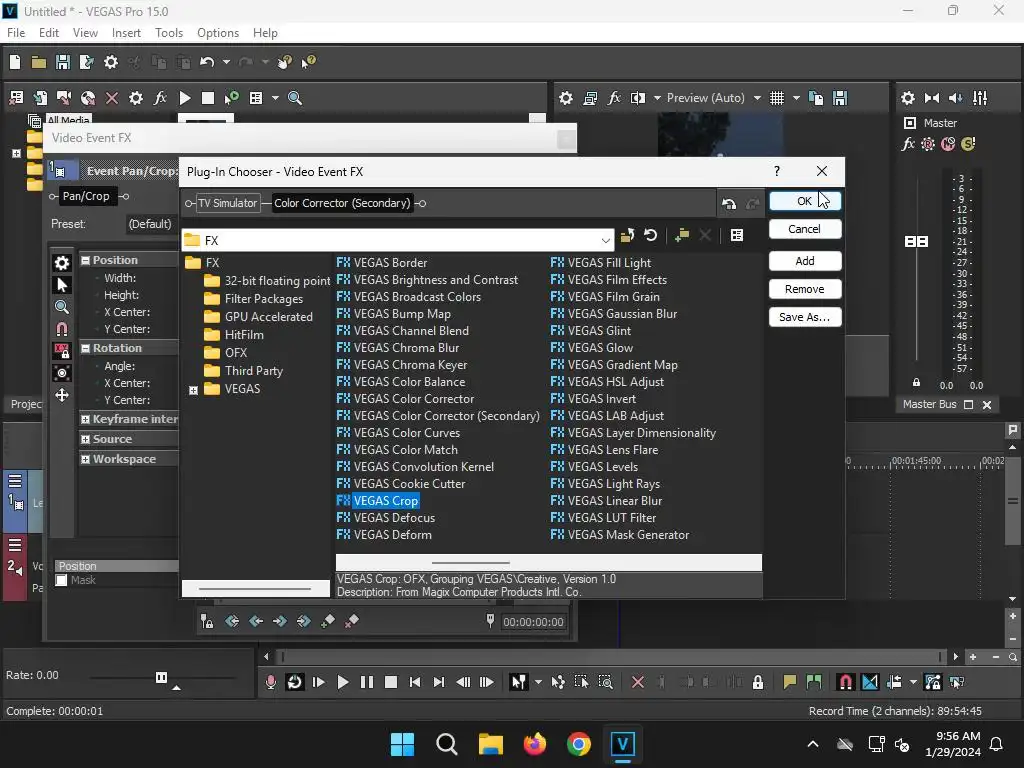Open Master bus audio properties gear
Screen dimensions: 1024x768
(x=908, y=98)
